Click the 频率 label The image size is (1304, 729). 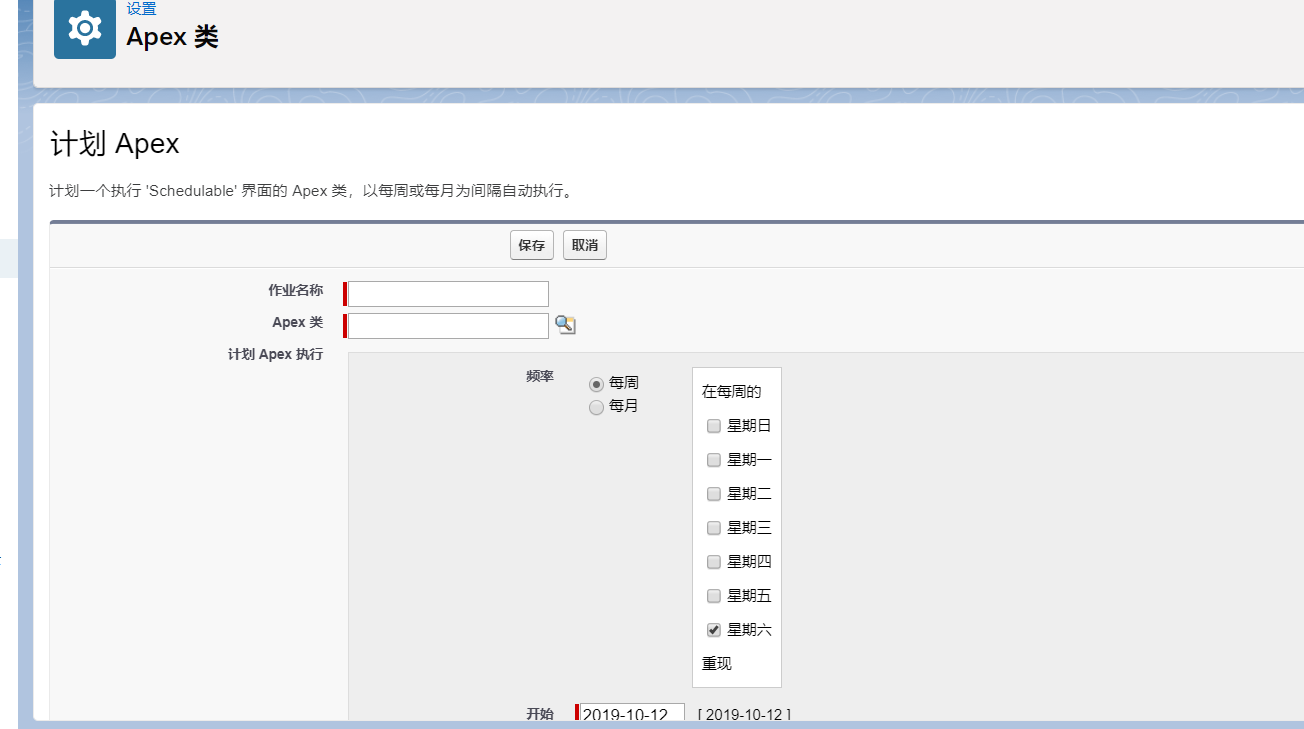click(x=540, y=376)
